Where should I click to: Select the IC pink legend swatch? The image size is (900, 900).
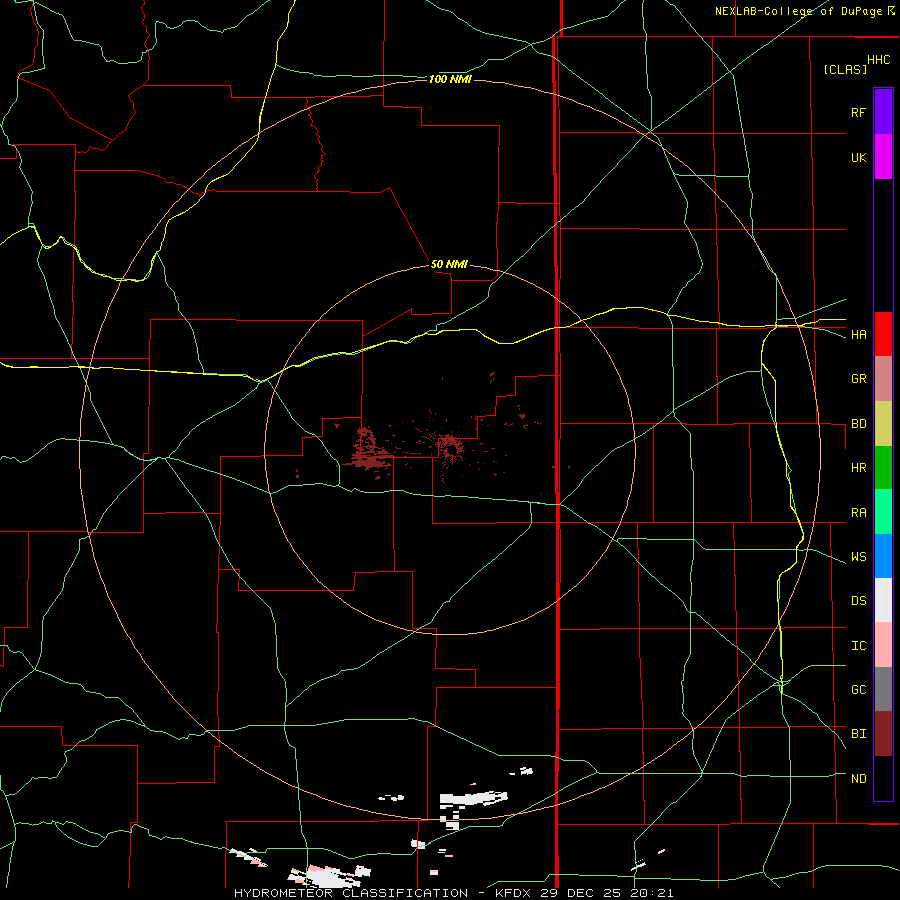[883, 645]
